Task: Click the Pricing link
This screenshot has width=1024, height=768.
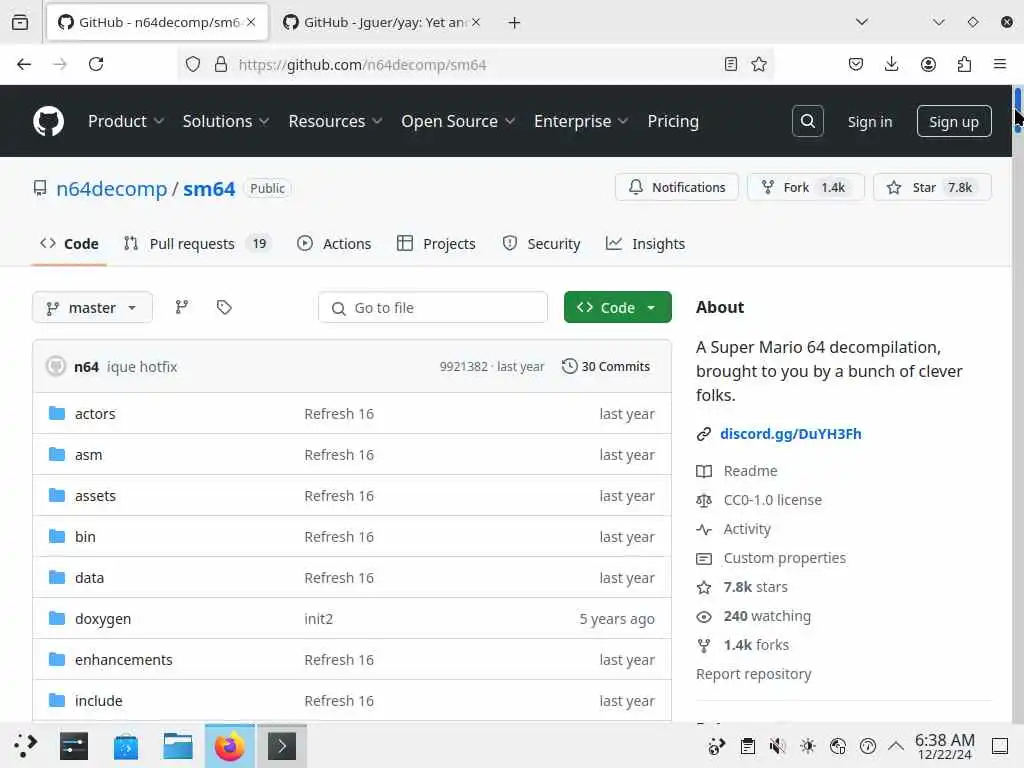Action: [673, 121]
